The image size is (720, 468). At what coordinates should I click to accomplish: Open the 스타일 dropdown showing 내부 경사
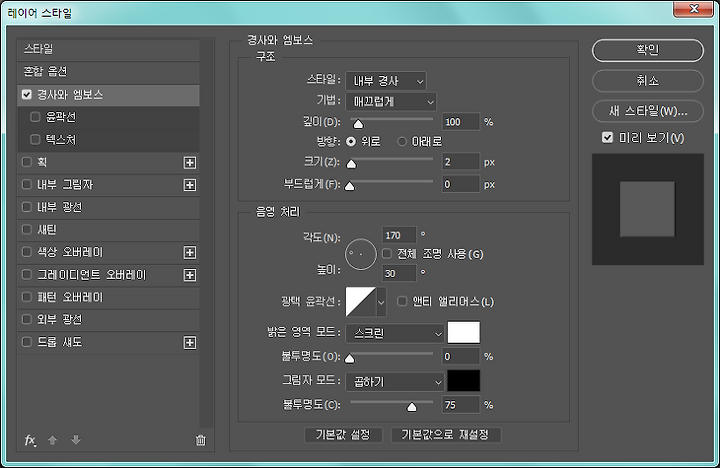(x=386, y=81)
